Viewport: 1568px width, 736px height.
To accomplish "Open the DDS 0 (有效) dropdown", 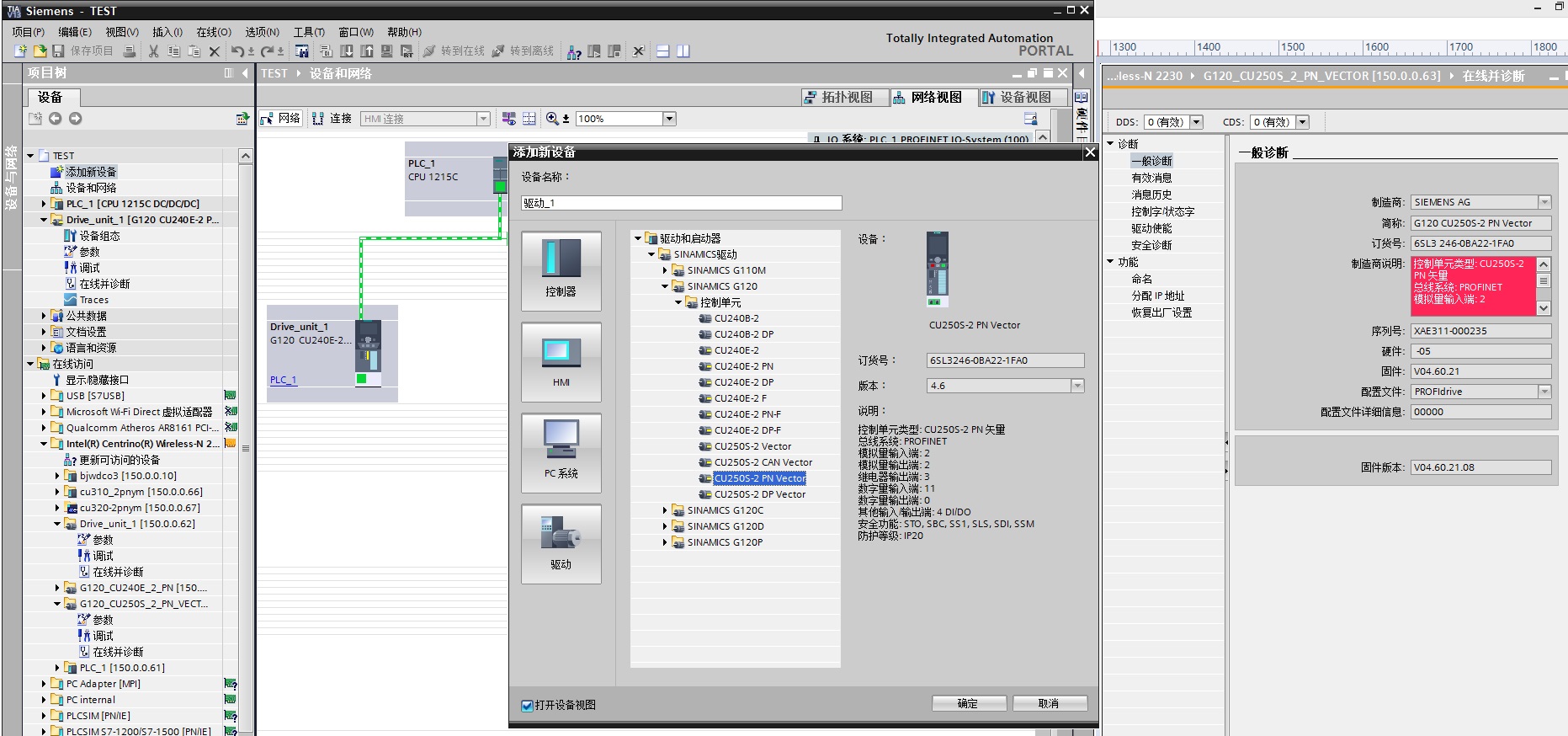I will [1197, 122].
